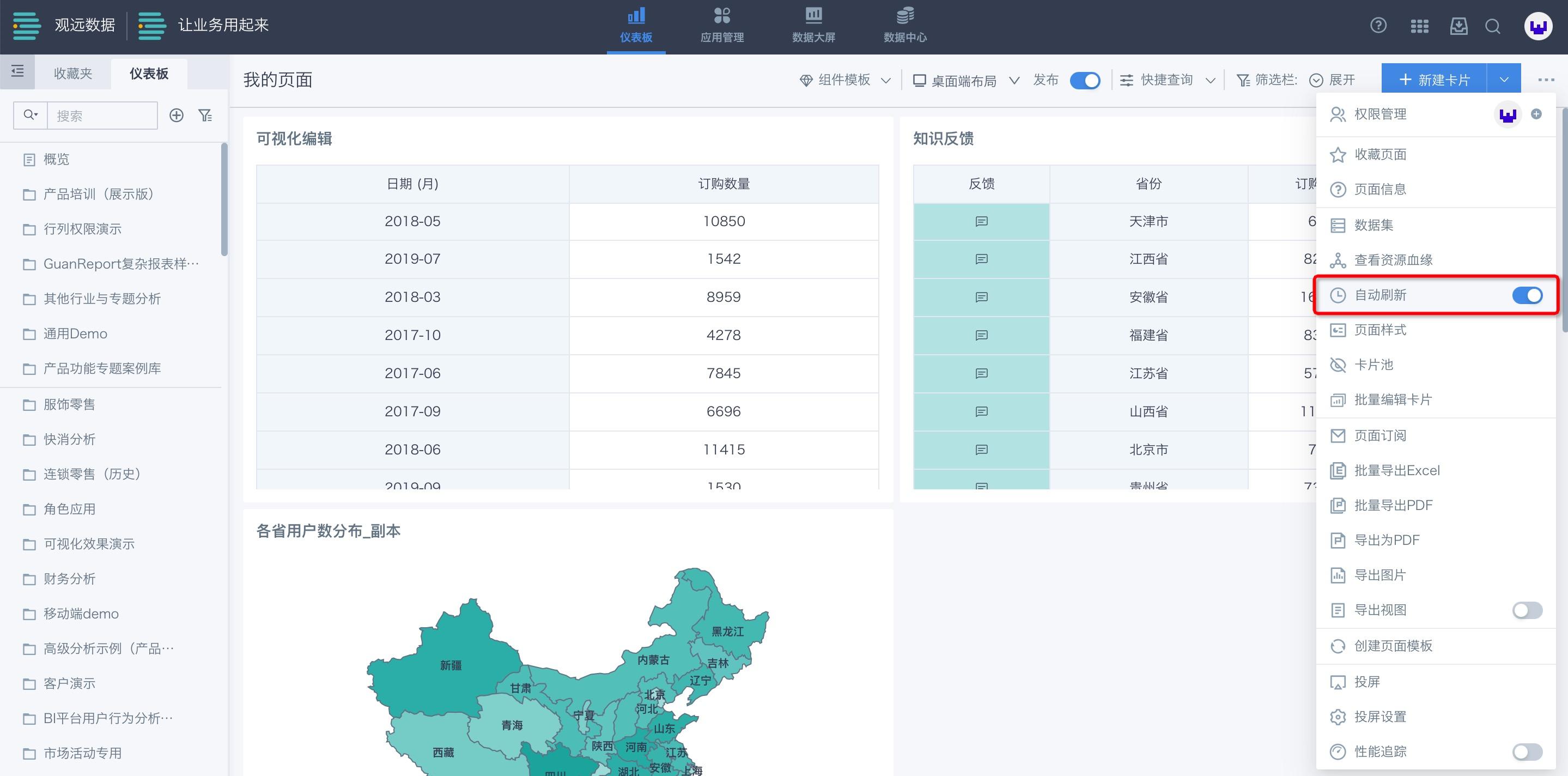Click the 订购数量 column header
Screen dimensions: 1568x776
724,184
